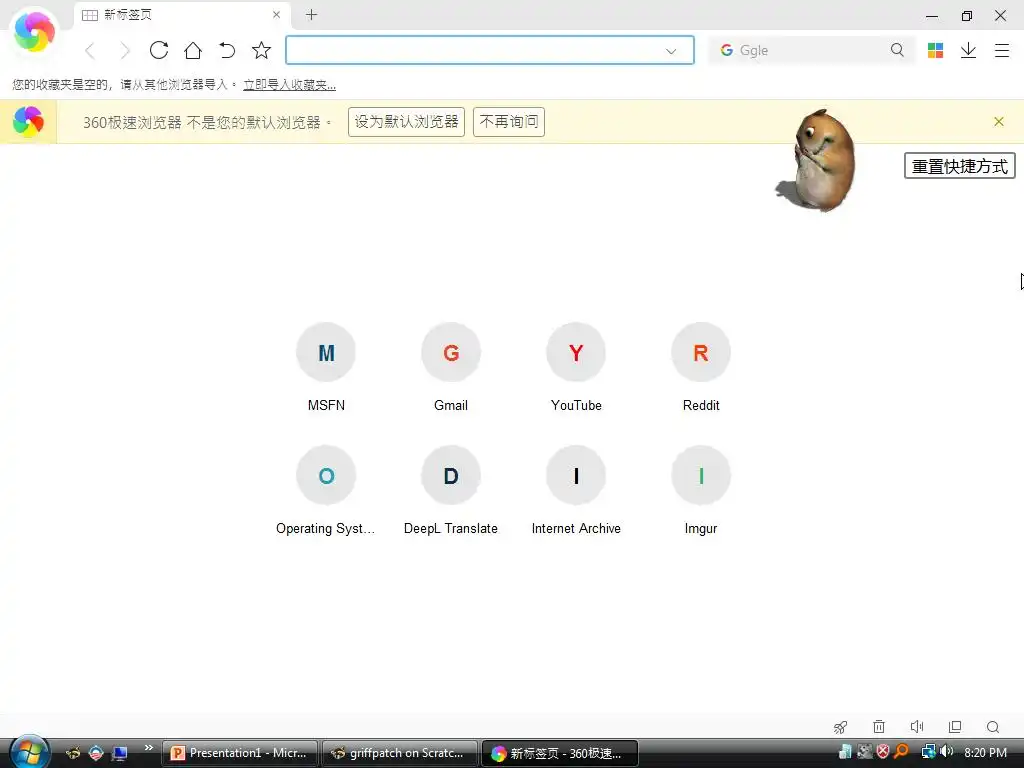
Task: Open the DeepL Translate shortcut tile
Action: [x=451, y=491]
